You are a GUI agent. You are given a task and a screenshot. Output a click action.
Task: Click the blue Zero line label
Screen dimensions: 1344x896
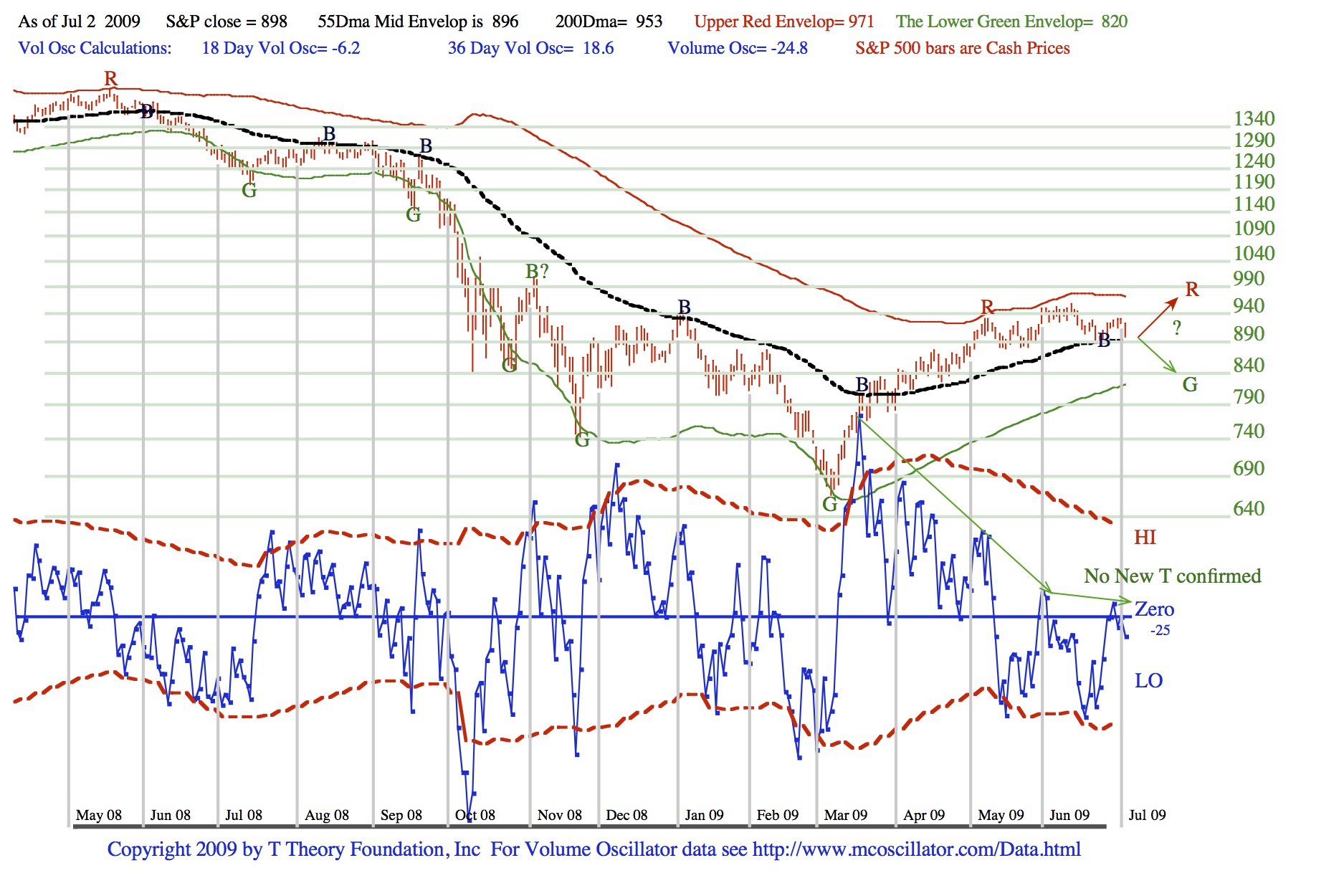(x=1154, y=609)
